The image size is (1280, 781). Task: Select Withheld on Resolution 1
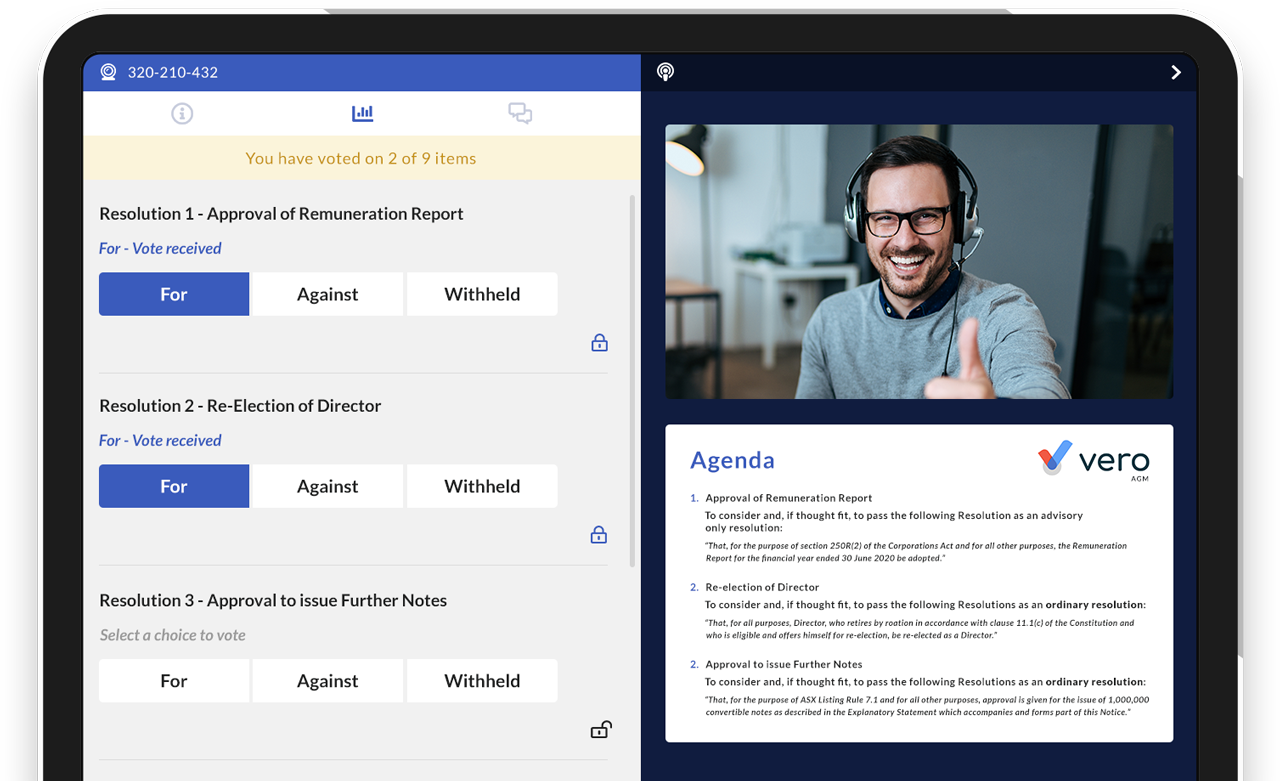pyautogui.click(x=482, y=294)
